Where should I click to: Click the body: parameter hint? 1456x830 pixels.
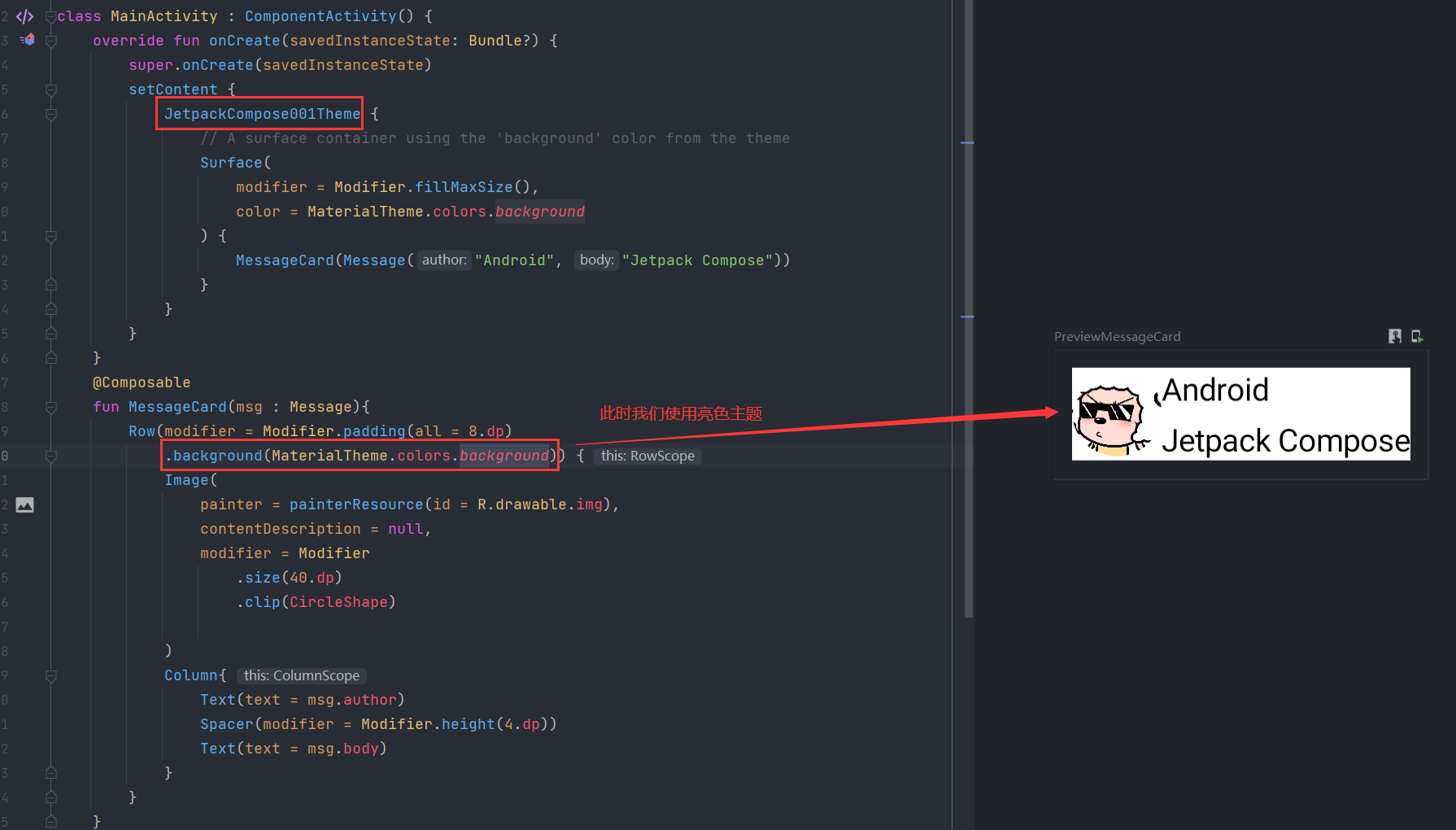[596, 260]
